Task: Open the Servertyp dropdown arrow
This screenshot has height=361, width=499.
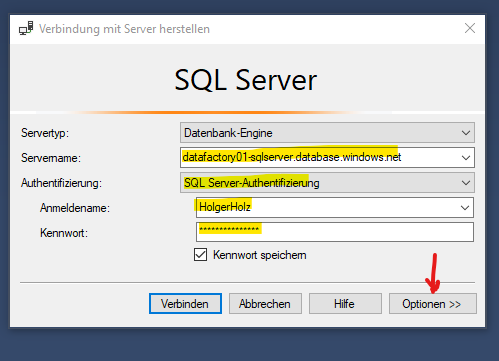Action: [466, 133]
